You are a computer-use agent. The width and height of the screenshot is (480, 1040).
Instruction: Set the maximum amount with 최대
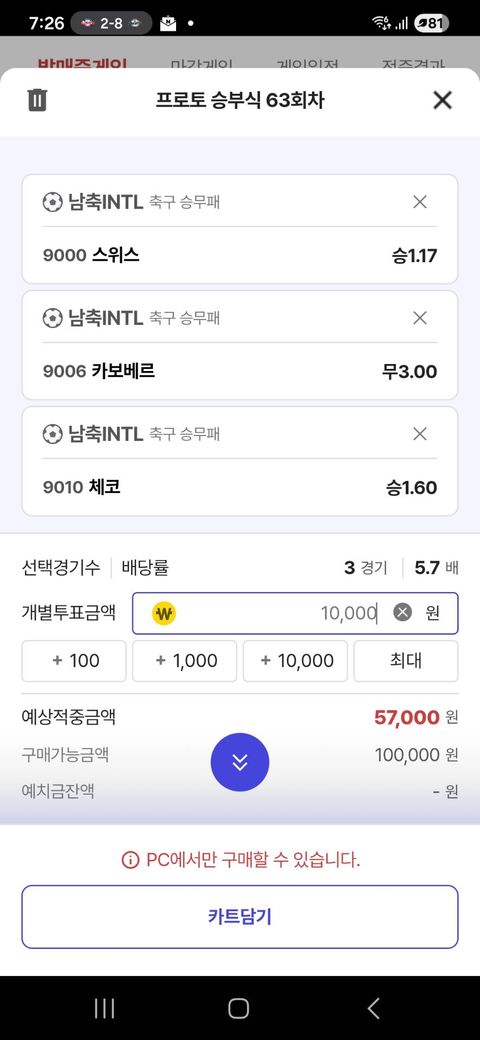point(406,661)
